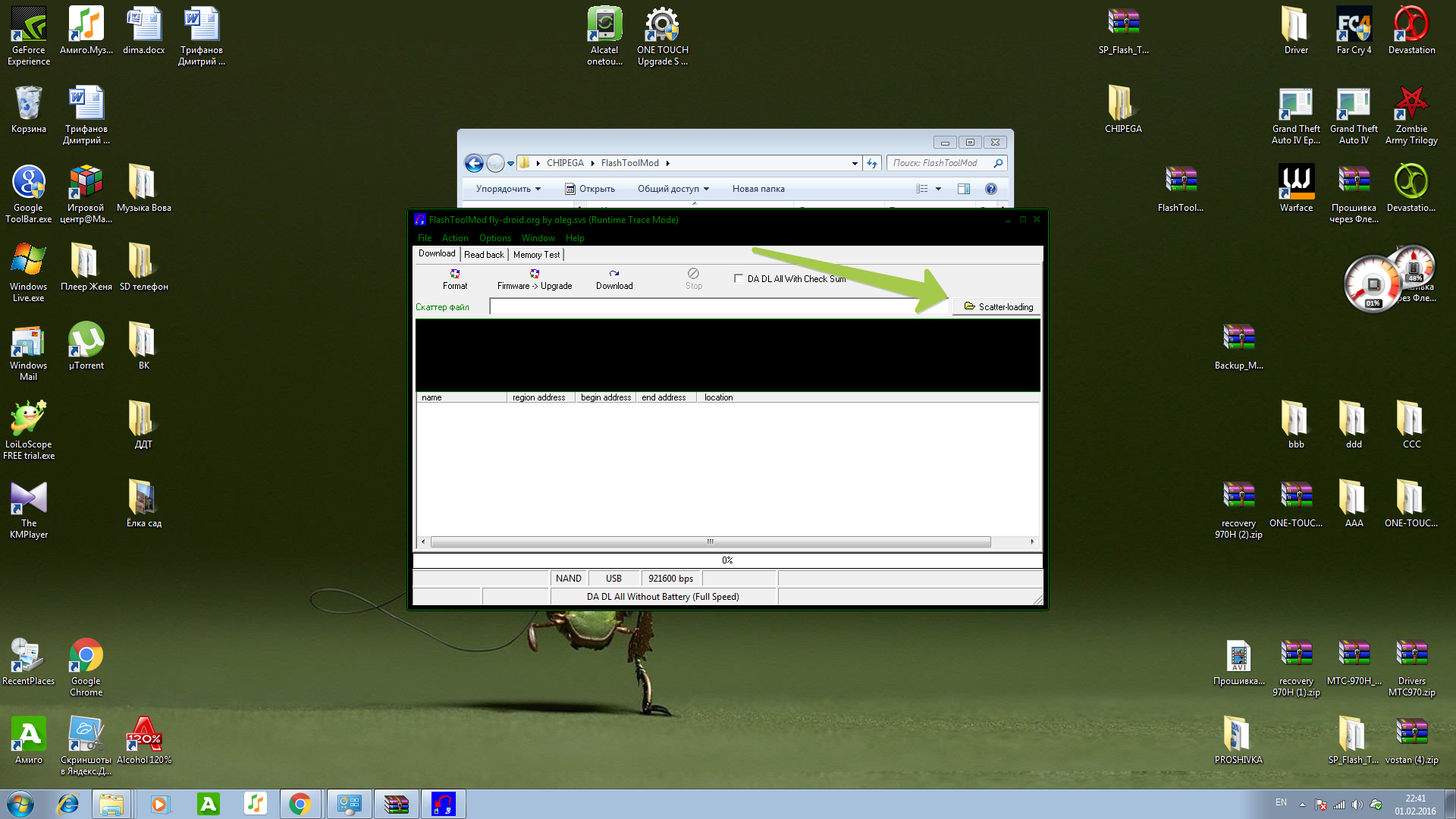Click the Скаттер файл path field

pos(705,306)
